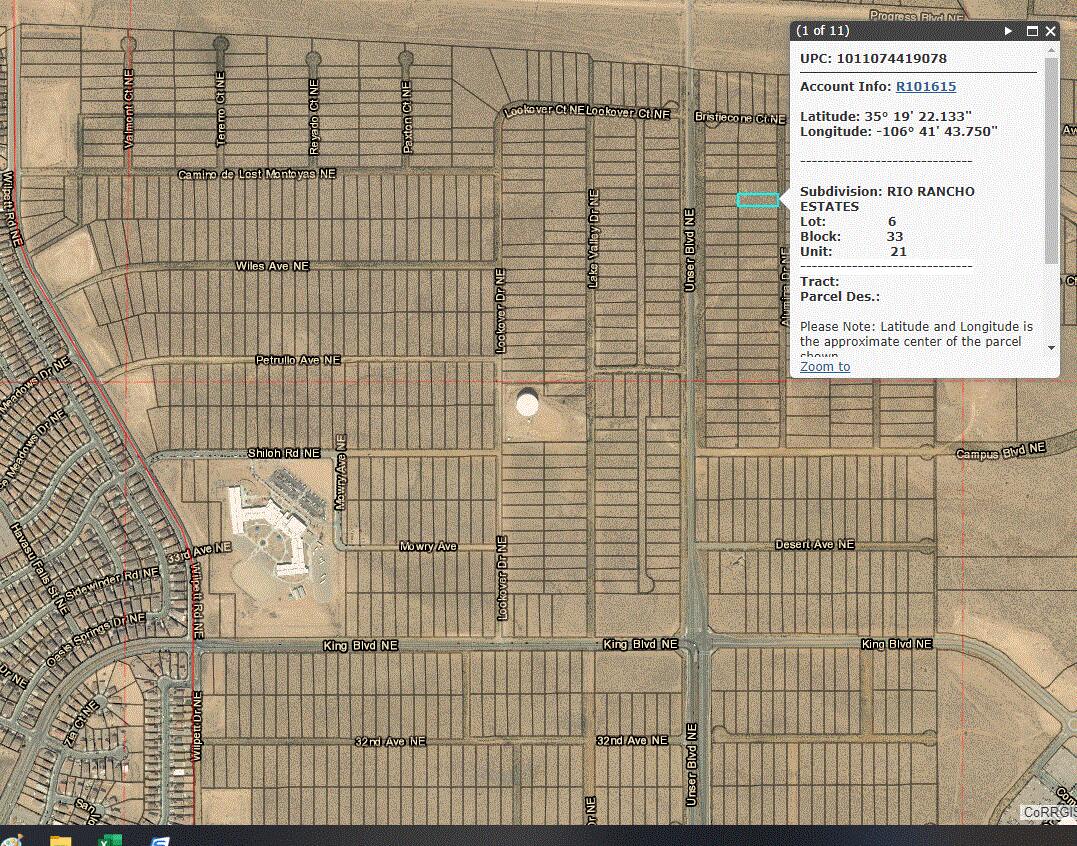
Task: Click the 'Petrullo Ave NE' street label
Action: pos(298,360)
